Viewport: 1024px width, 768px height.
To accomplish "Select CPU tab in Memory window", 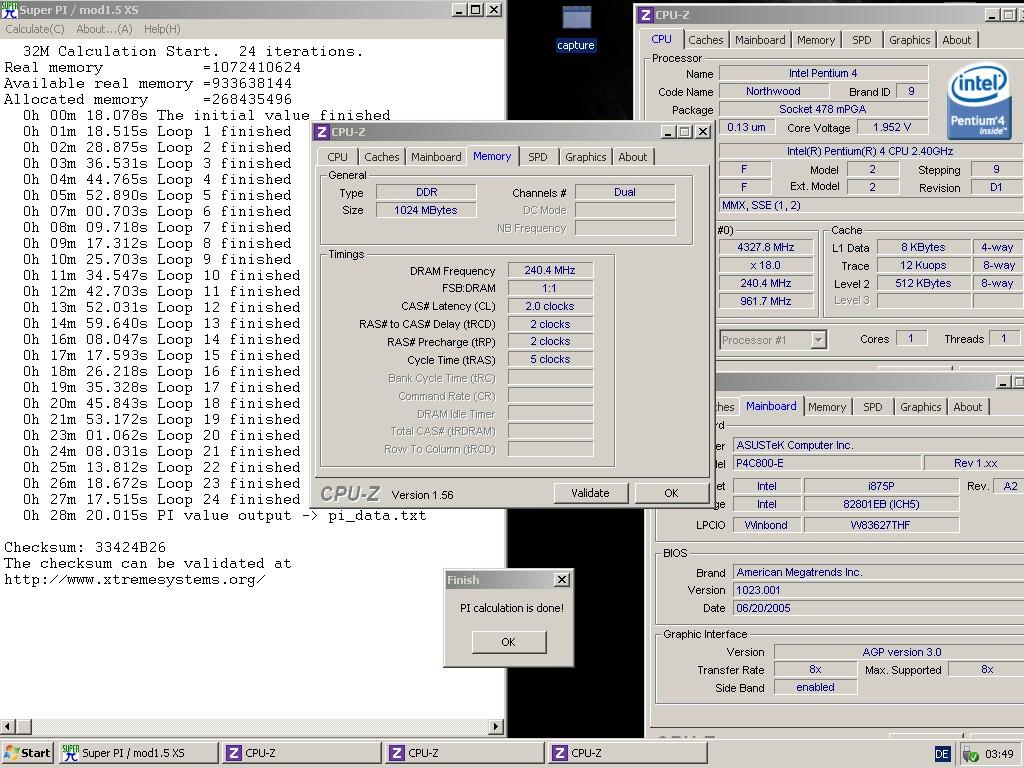I will 338,157.
